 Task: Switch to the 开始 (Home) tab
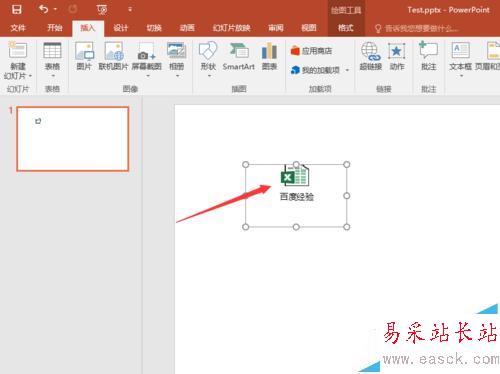pos(55,28)
